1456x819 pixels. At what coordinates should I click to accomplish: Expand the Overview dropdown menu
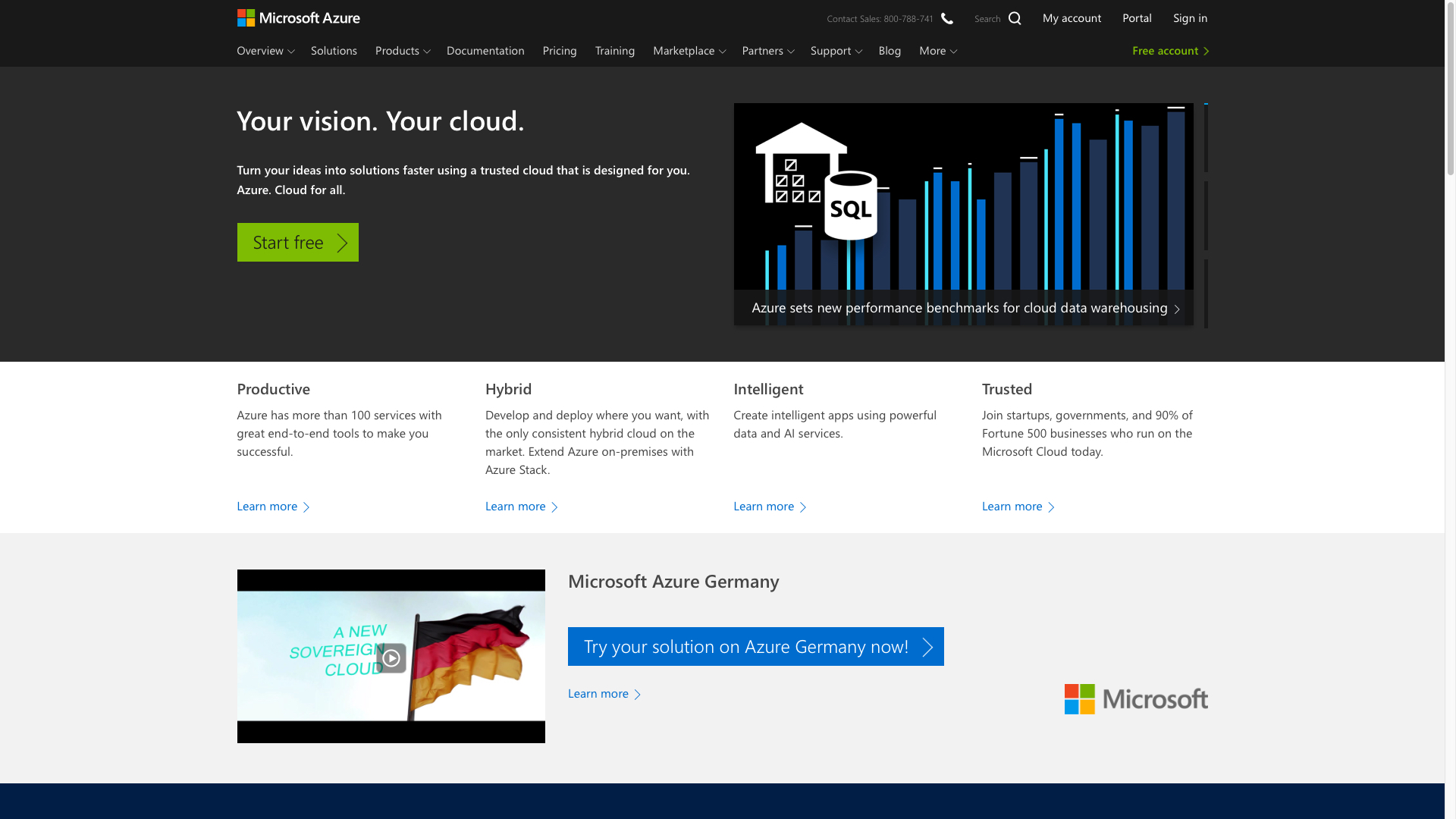click(x=265, y=51)
